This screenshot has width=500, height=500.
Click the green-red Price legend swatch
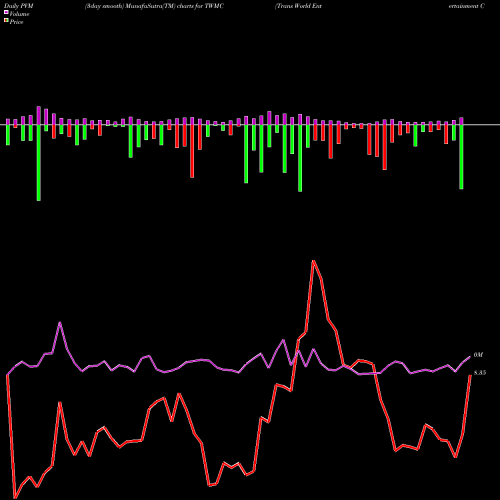click(6, 20)
